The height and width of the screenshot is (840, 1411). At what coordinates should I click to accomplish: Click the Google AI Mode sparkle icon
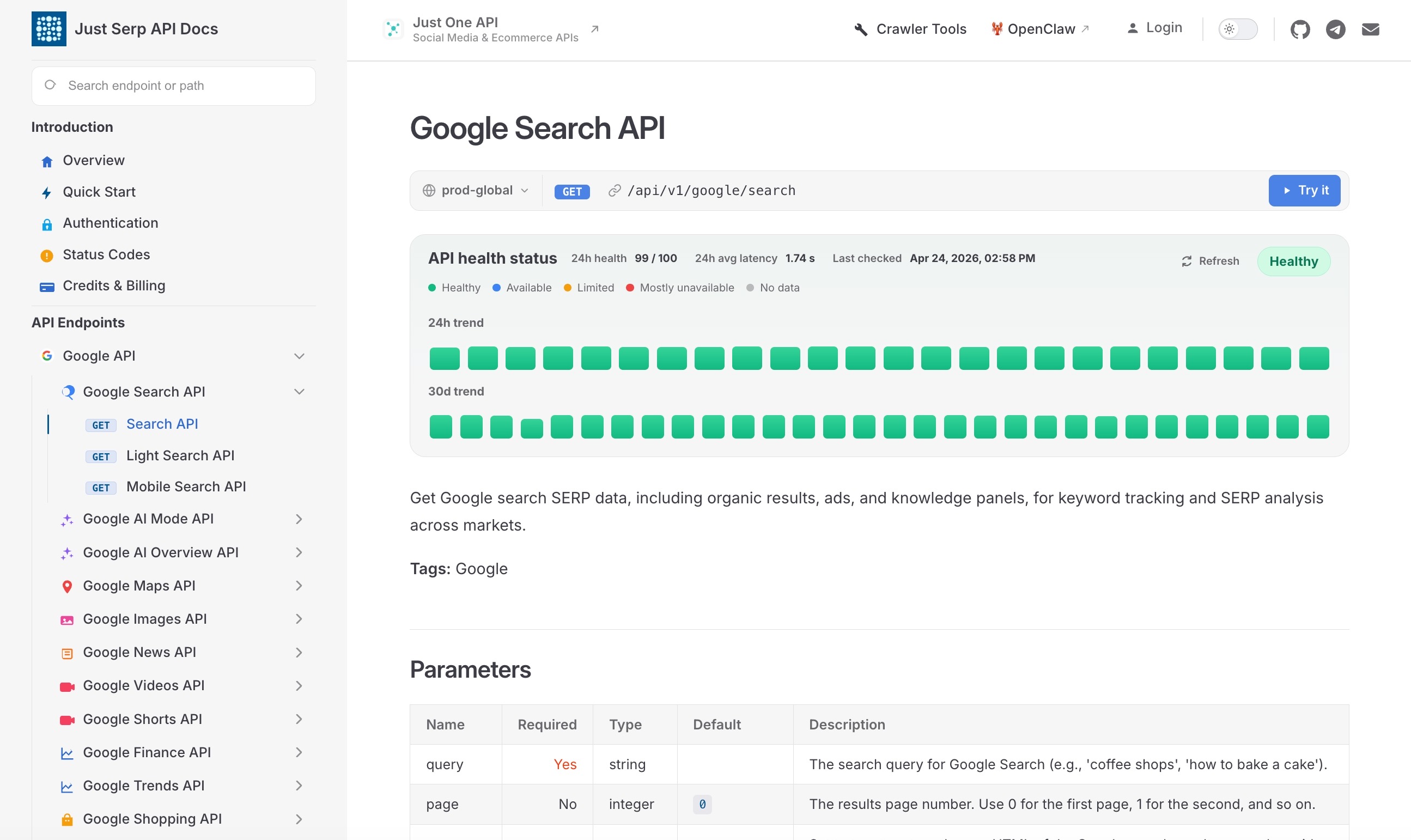[x=67, y=520]
